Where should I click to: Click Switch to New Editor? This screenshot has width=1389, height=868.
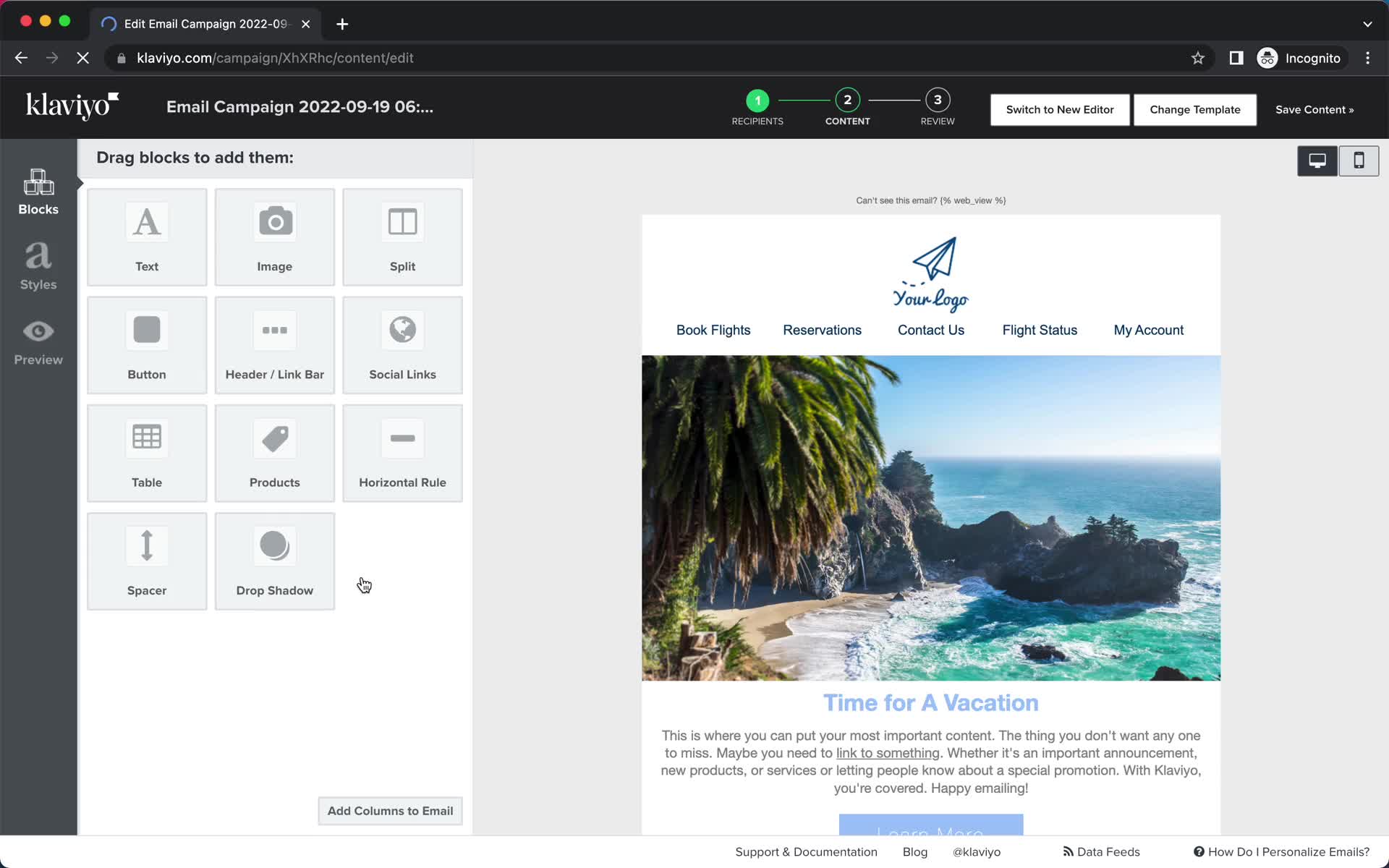[x=1059, y=109]
